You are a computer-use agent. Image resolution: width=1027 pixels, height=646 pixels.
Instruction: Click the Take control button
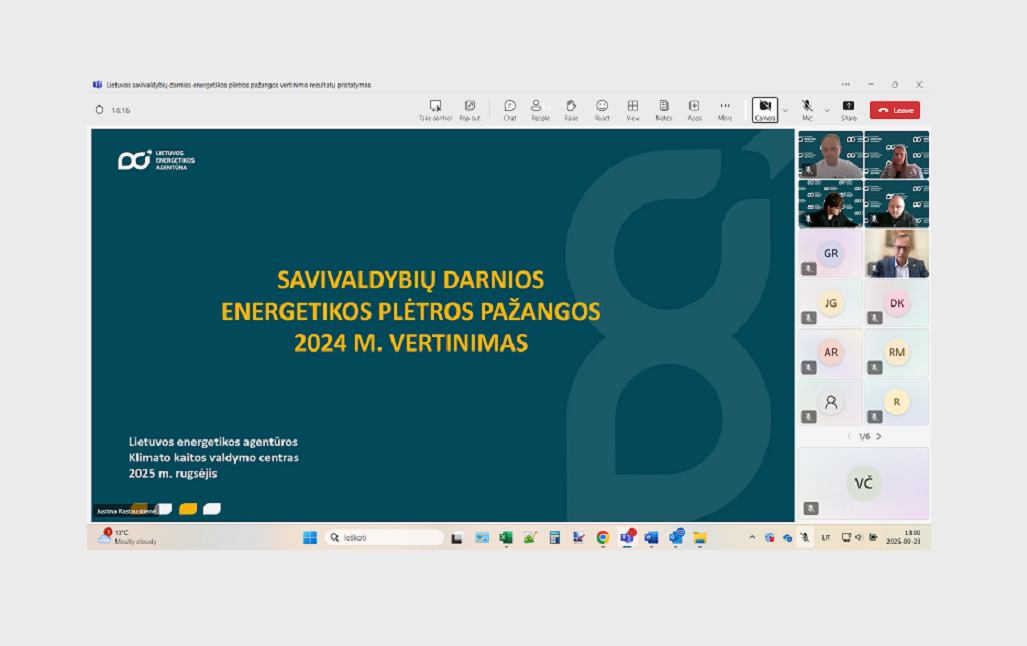(436, 110)
